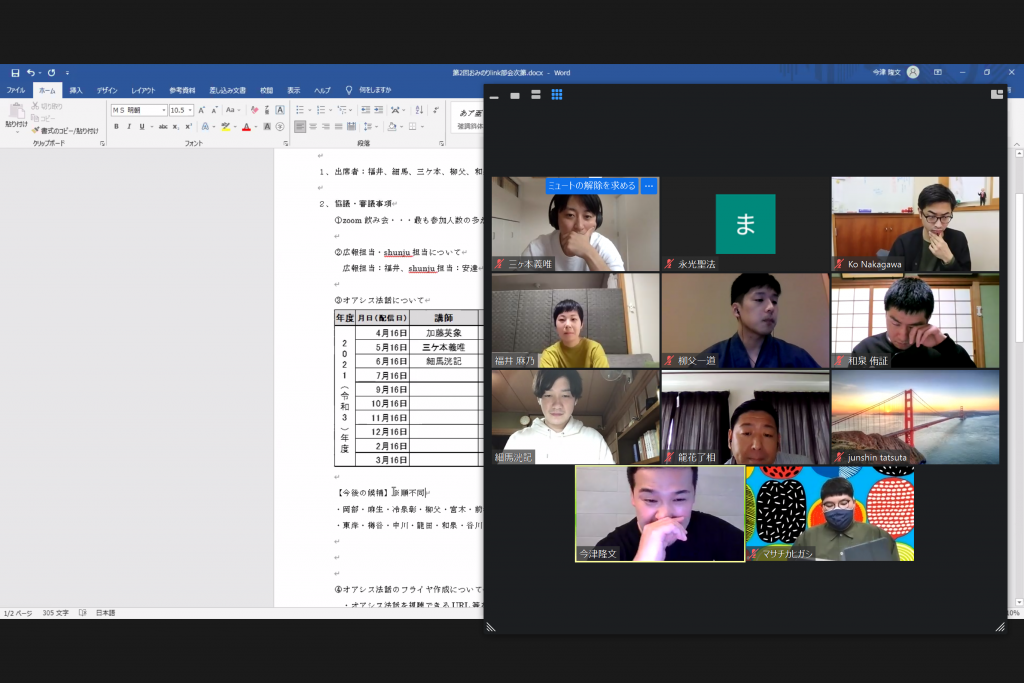Open the 差し込み文書 (Mailings) tab
The image size is (1024, 683).
tap(227, 90)
